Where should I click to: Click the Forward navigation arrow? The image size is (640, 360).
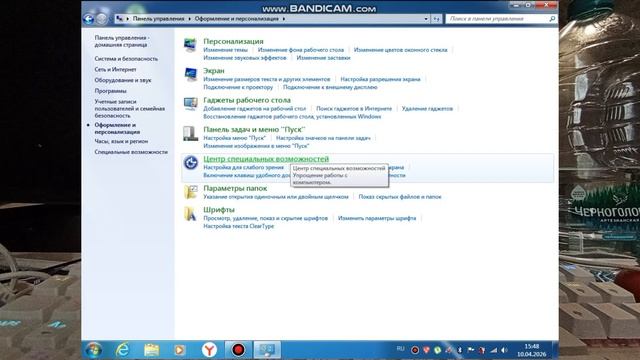tap(102, 19)
